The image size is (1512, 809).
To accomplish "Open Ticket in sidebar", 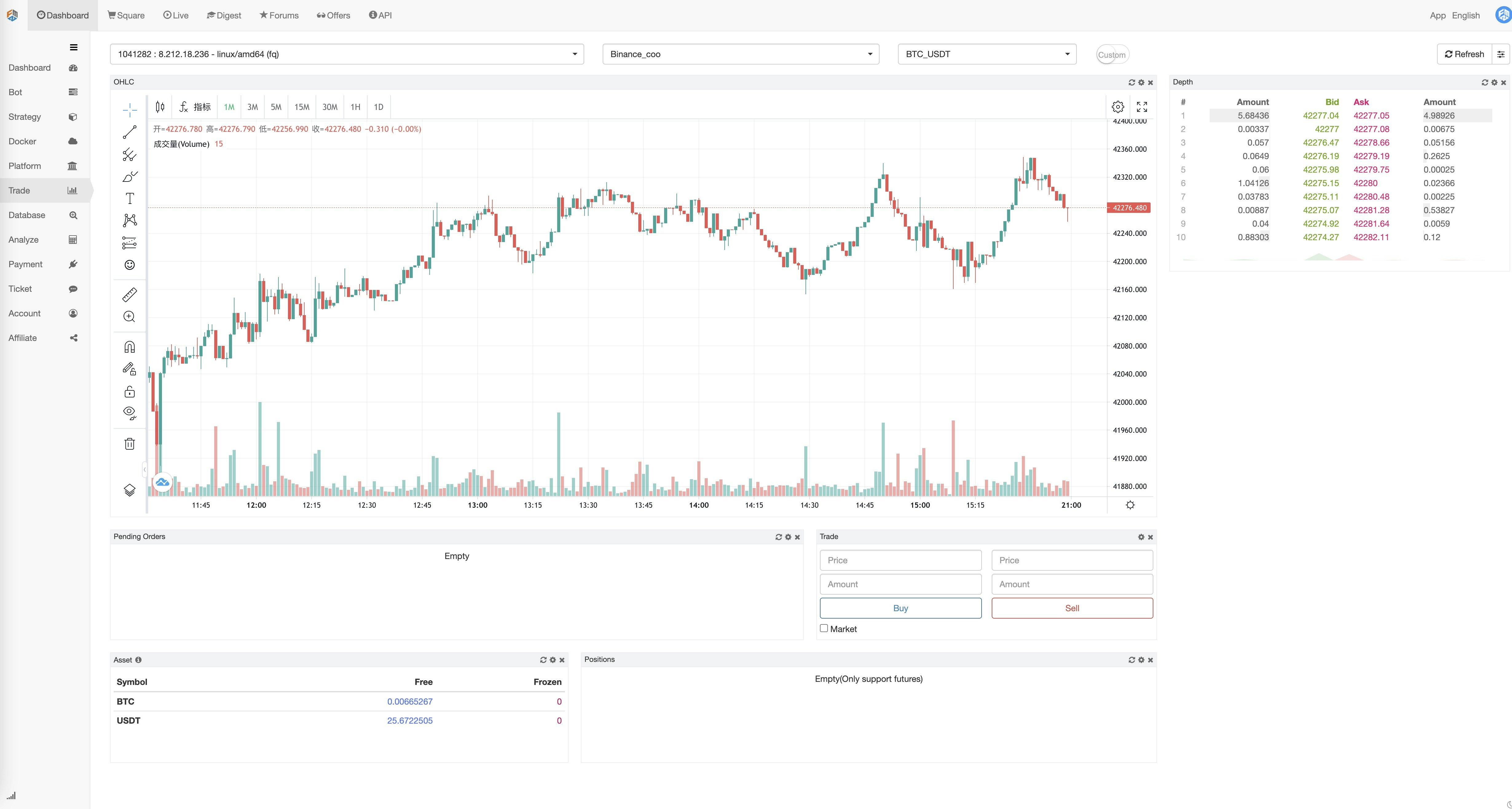I will click(45, 289).
